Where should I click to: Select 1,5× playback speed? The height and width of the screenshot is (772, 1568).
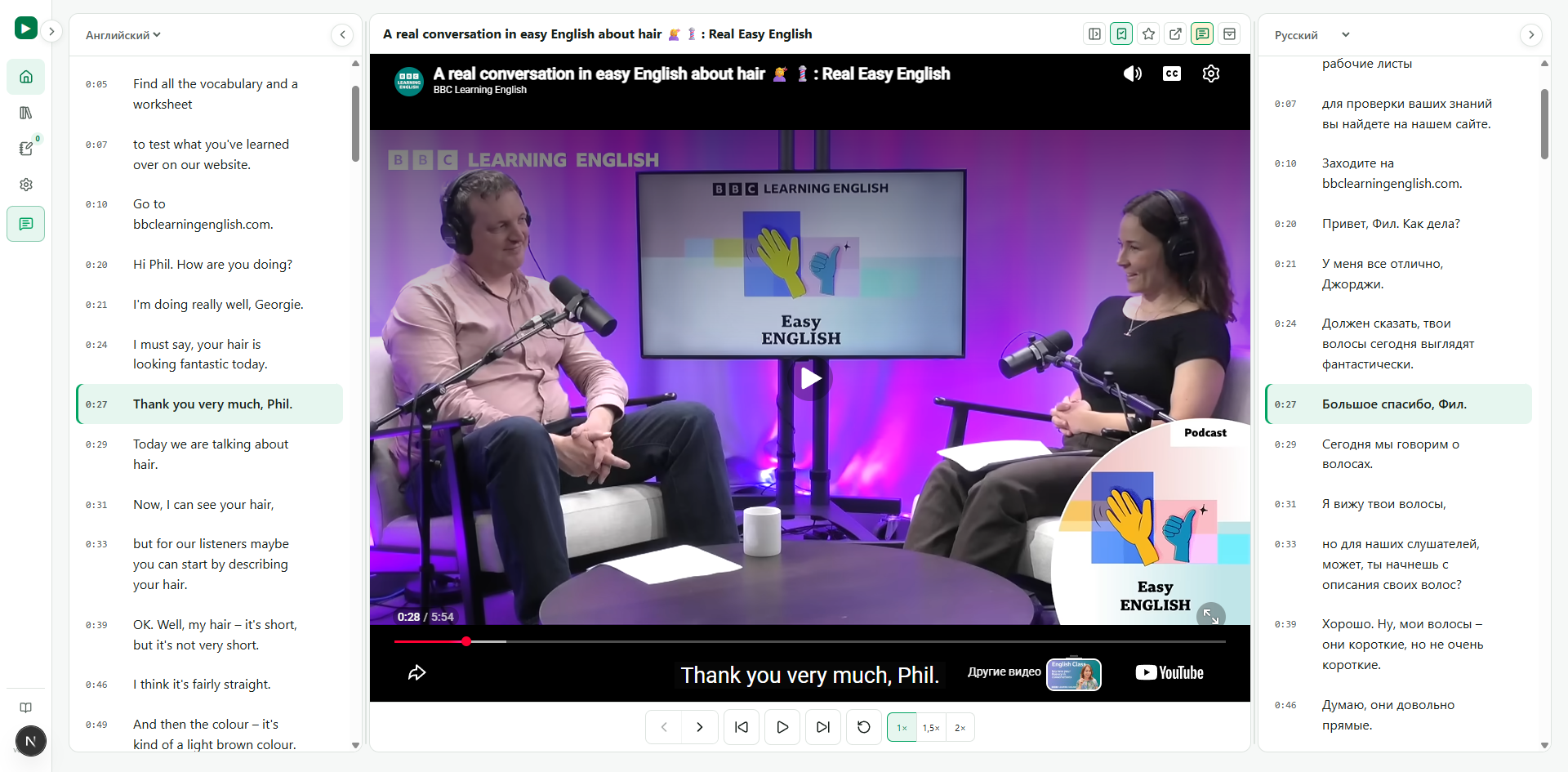[931, 728]
